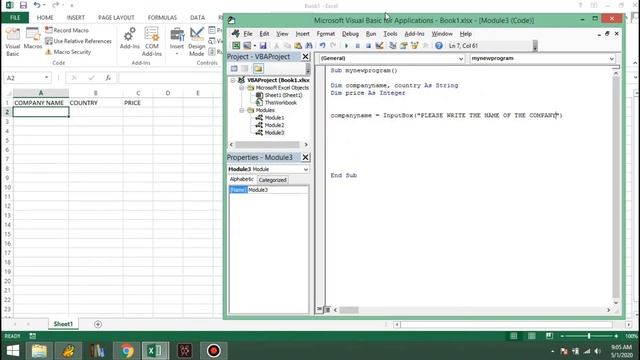640x360 pixels.
Task: Switch to the FORMULAS ribbon tab
Action: 162,18
